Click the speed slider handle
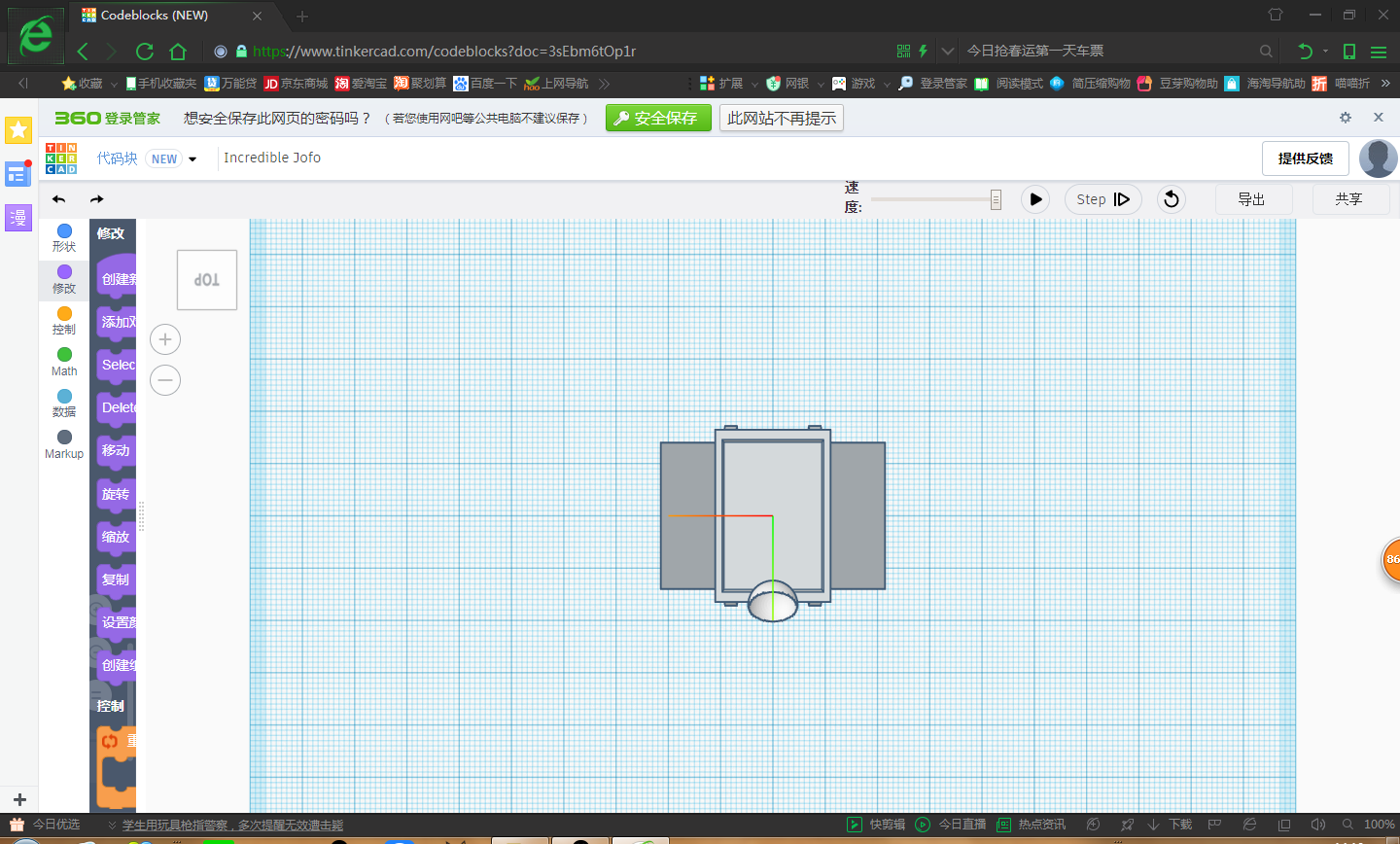The height and width of the screenshot is (844, 1400). (x=996, y=199)
